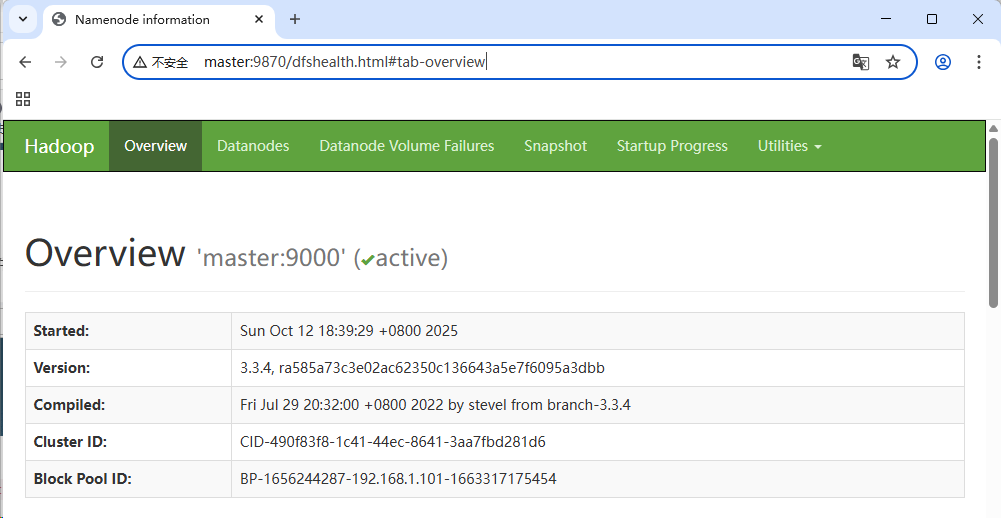The image size is (1001, 518).
Task: Close the Namenode information tab
Action: 259,19
